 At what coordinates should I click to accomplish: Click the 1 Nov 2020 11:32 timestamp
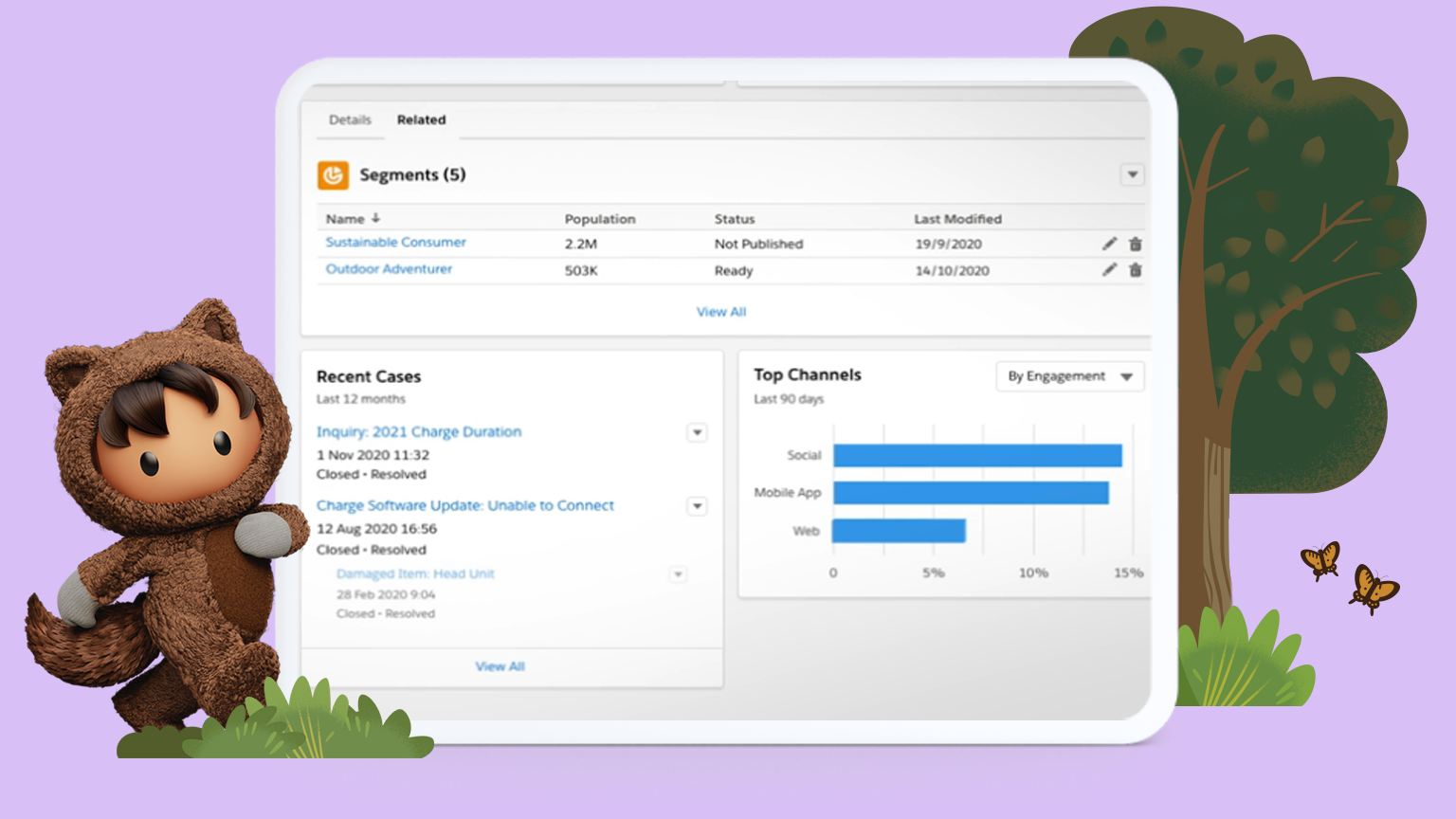373,455
